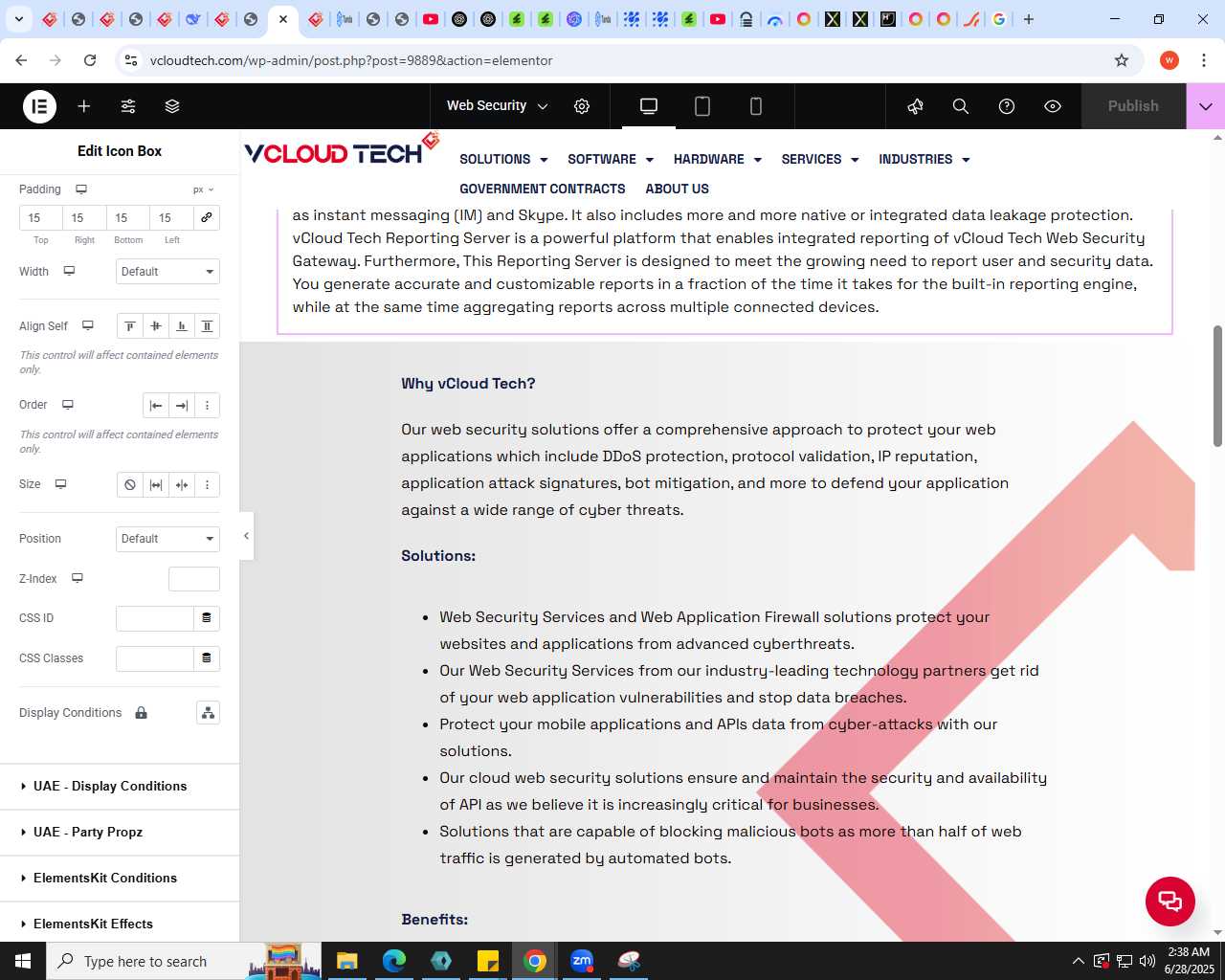Click the CSS Classes dynamic tags icon

(x=207, y=658)
